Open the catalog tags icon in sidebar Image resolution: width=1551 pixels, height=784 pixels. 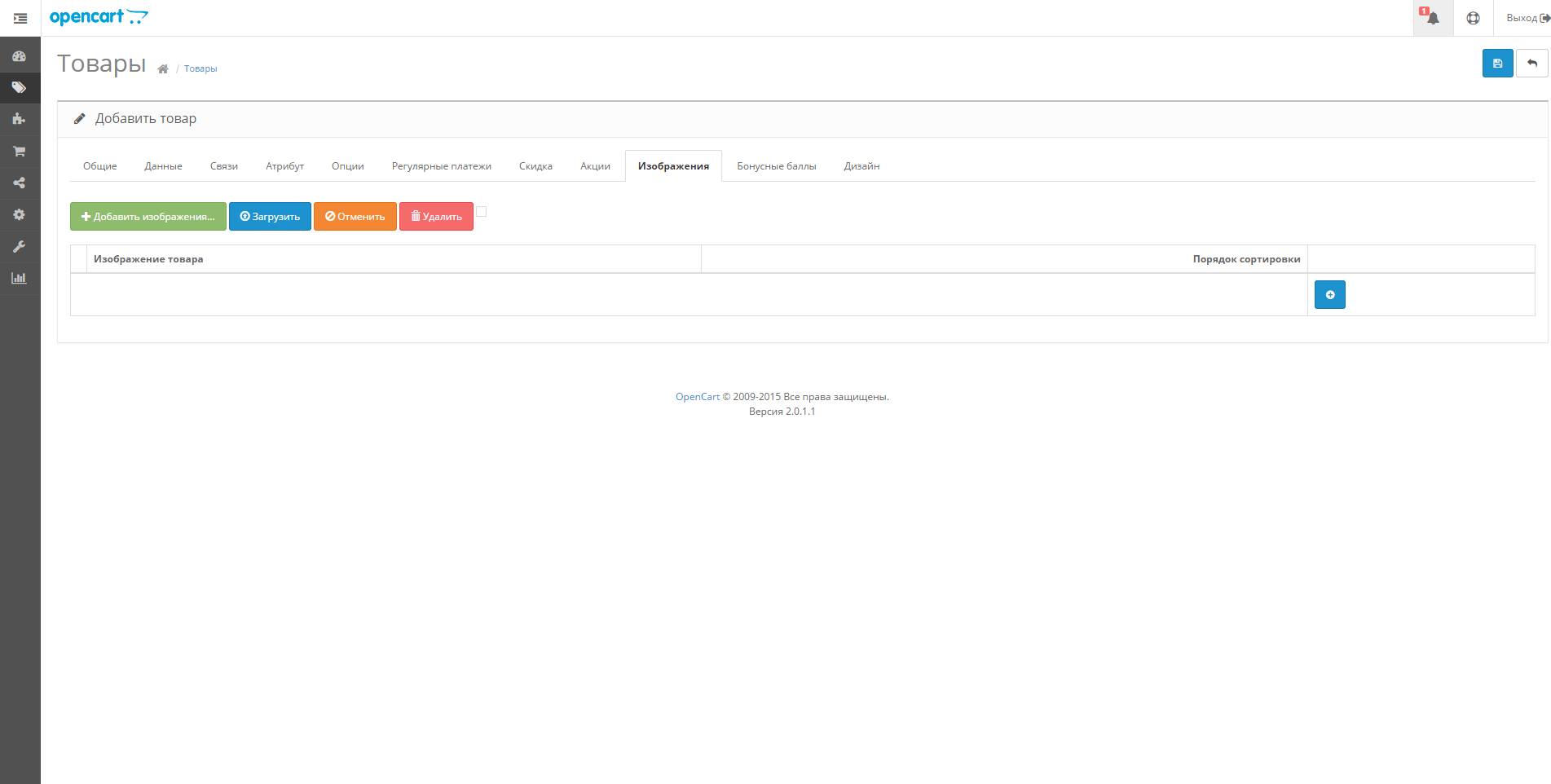[x=20, y=87]
